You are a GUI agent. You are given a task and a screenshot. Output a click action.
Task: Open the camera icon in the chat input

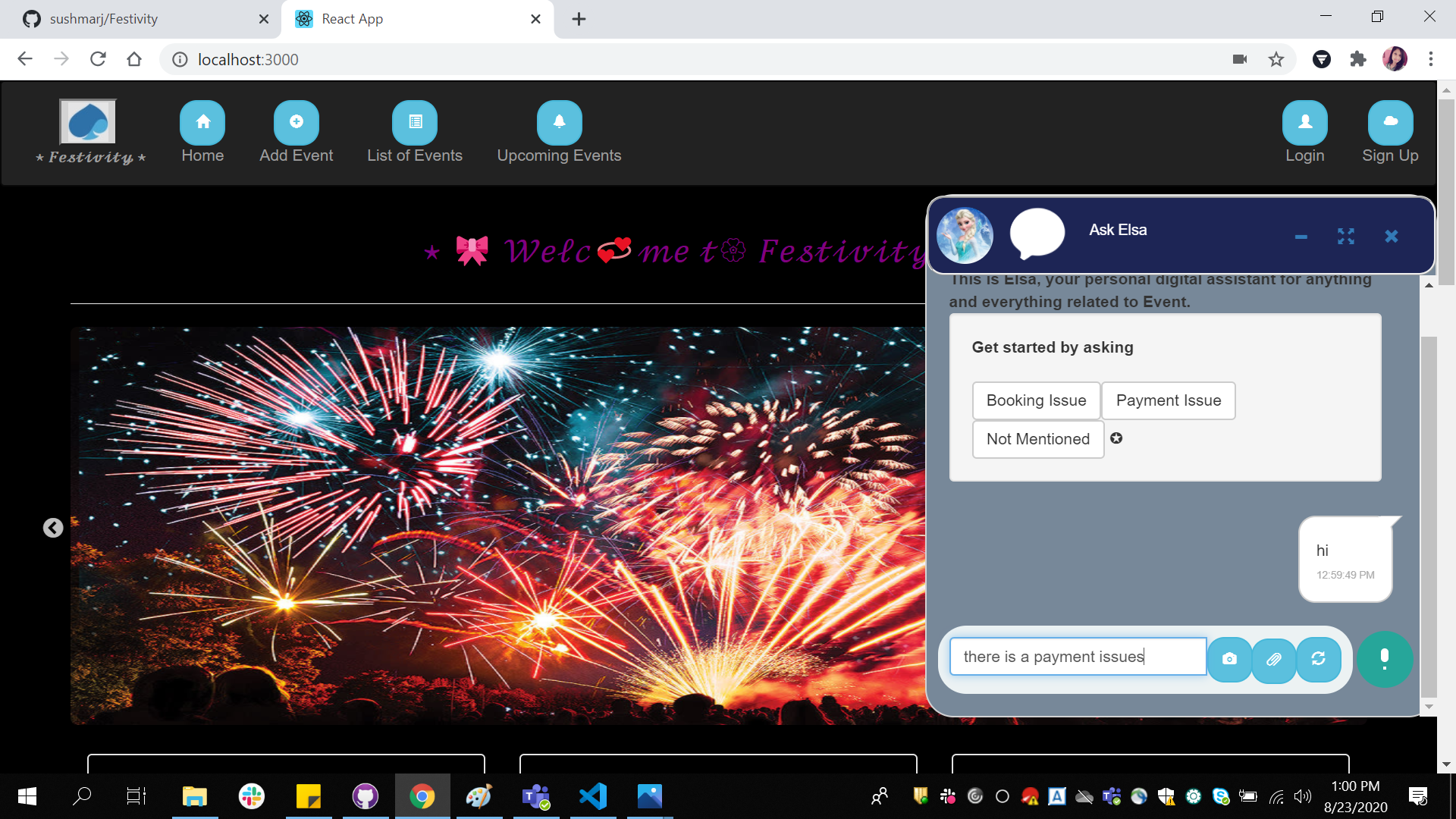(1230, 660)
